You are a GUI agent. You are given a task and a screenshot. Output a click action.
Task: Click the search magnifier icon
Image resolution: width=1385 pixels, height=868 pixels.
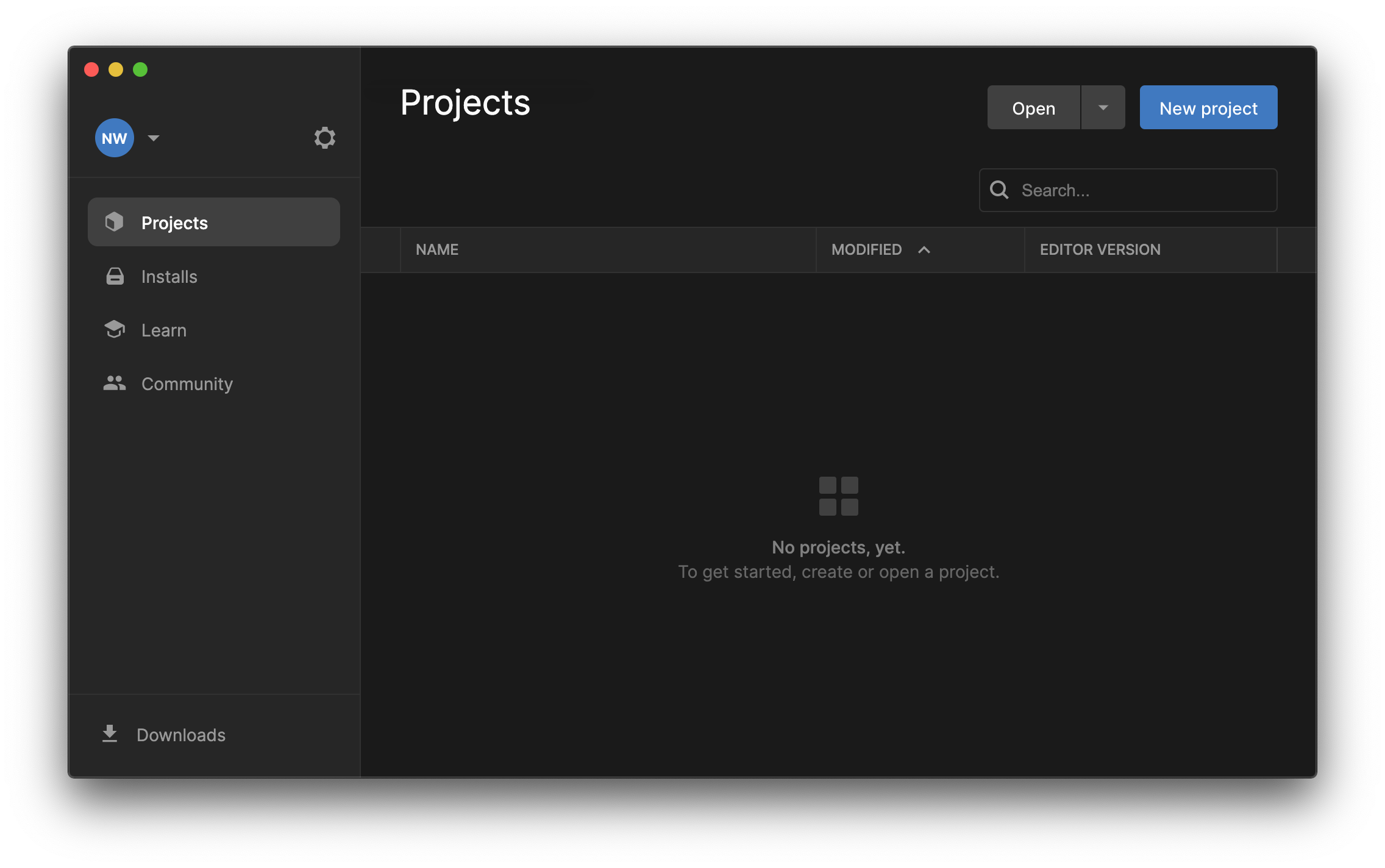click(999, 189)
